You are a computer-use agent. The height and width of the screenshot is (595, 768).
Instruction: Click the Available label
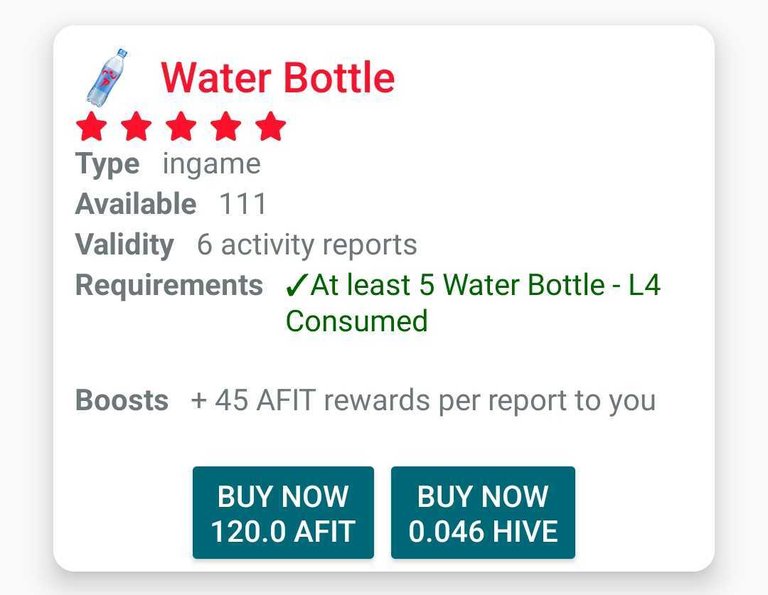[136, 204]
